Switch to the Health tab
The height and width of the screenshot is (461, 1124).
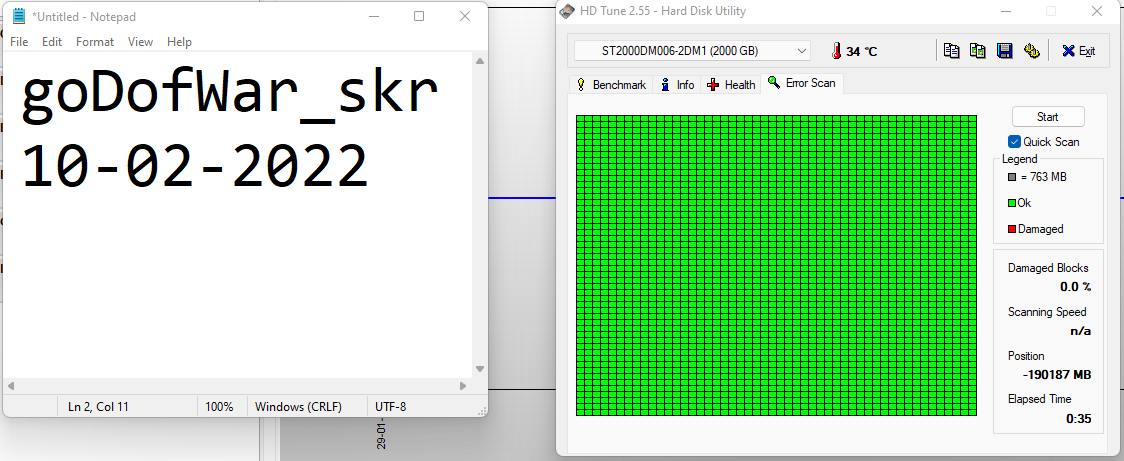pyautogui.click(x=731, y=85)
